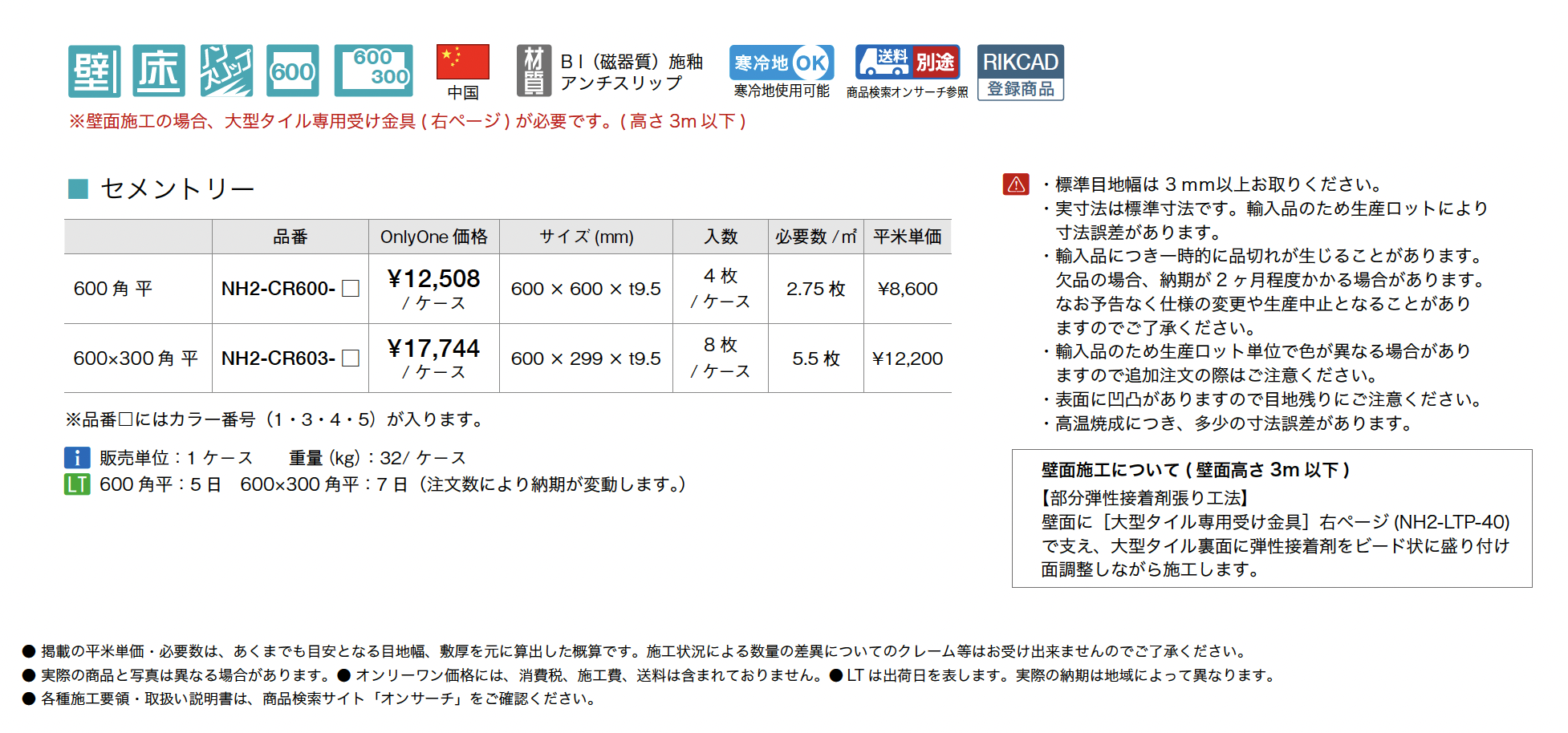Click the teal square beside セメントリー
The height and width of the screenshot is (733, 1568).
tap(78, 189)
